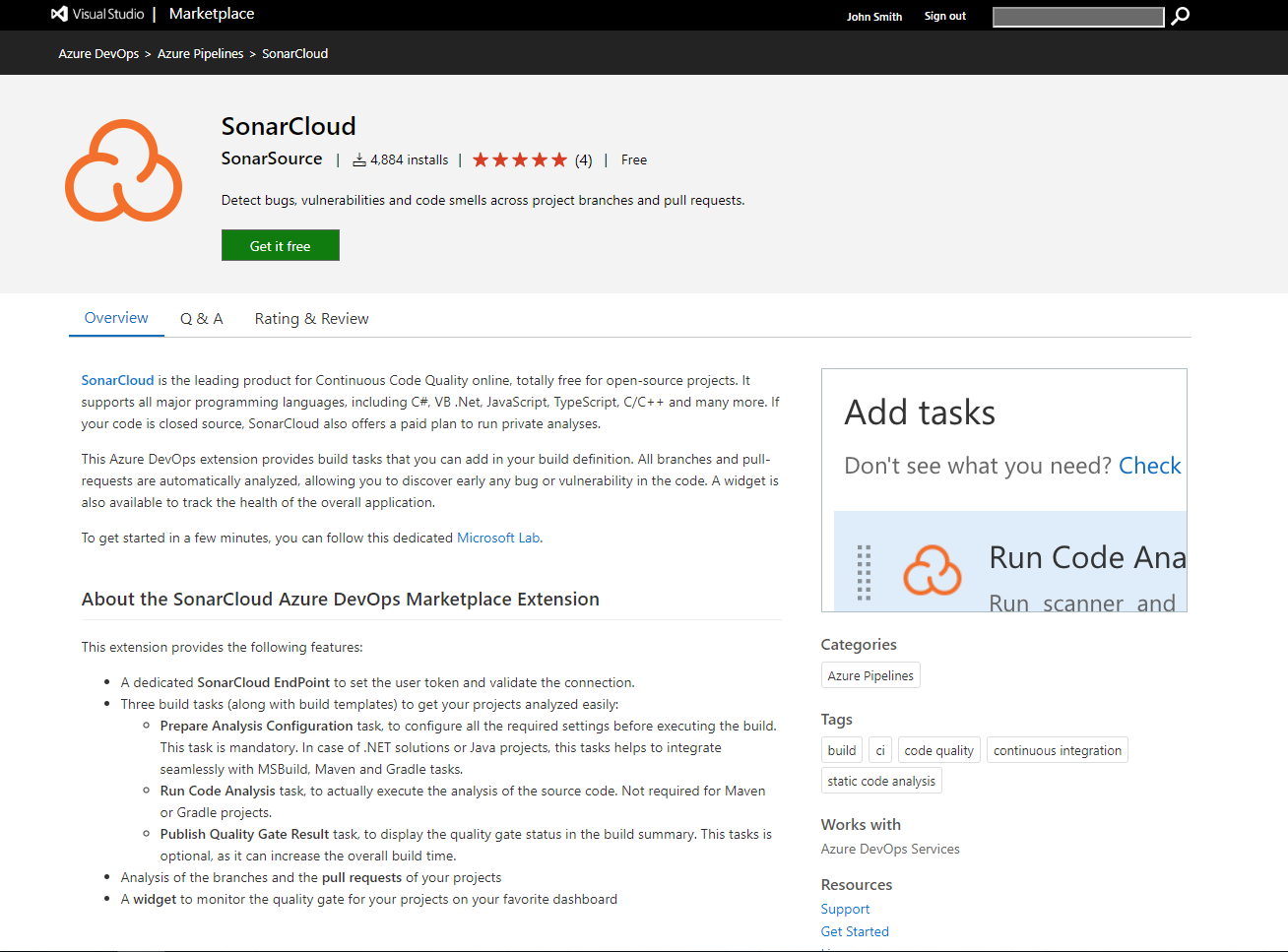Click the Get it free button
The width and height of the screenshot is (1288, 952).
tap(281, 245)
